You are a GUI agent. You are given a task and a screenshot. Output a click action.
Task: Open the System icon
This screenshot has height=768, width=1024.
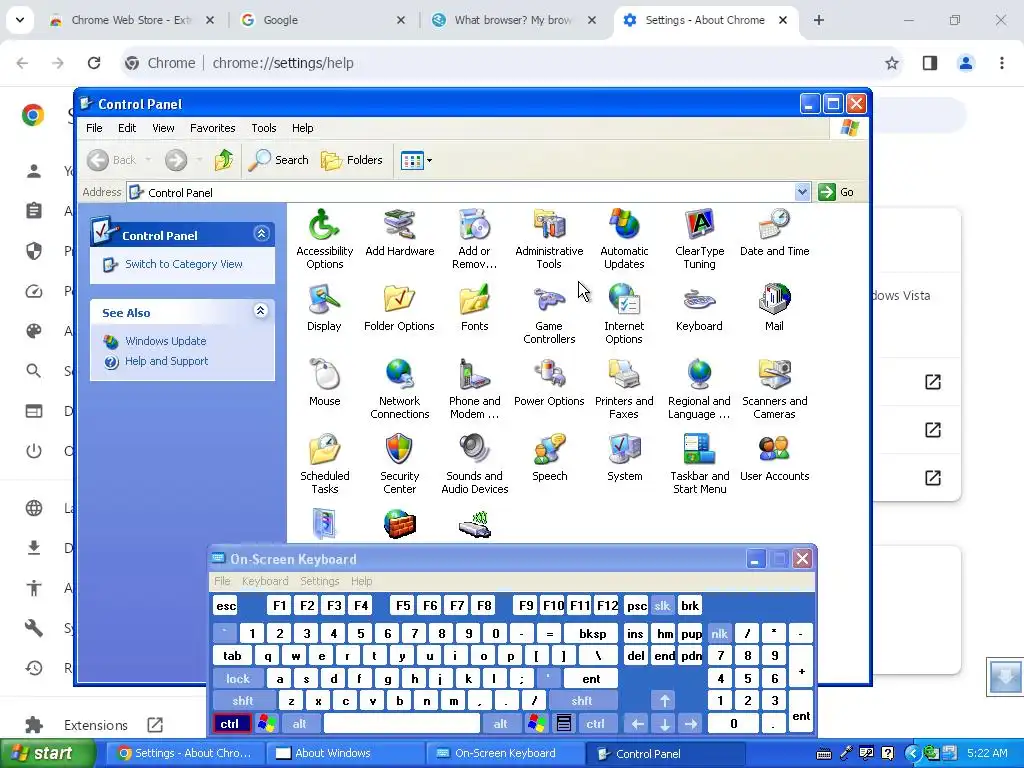pos(624,458)
